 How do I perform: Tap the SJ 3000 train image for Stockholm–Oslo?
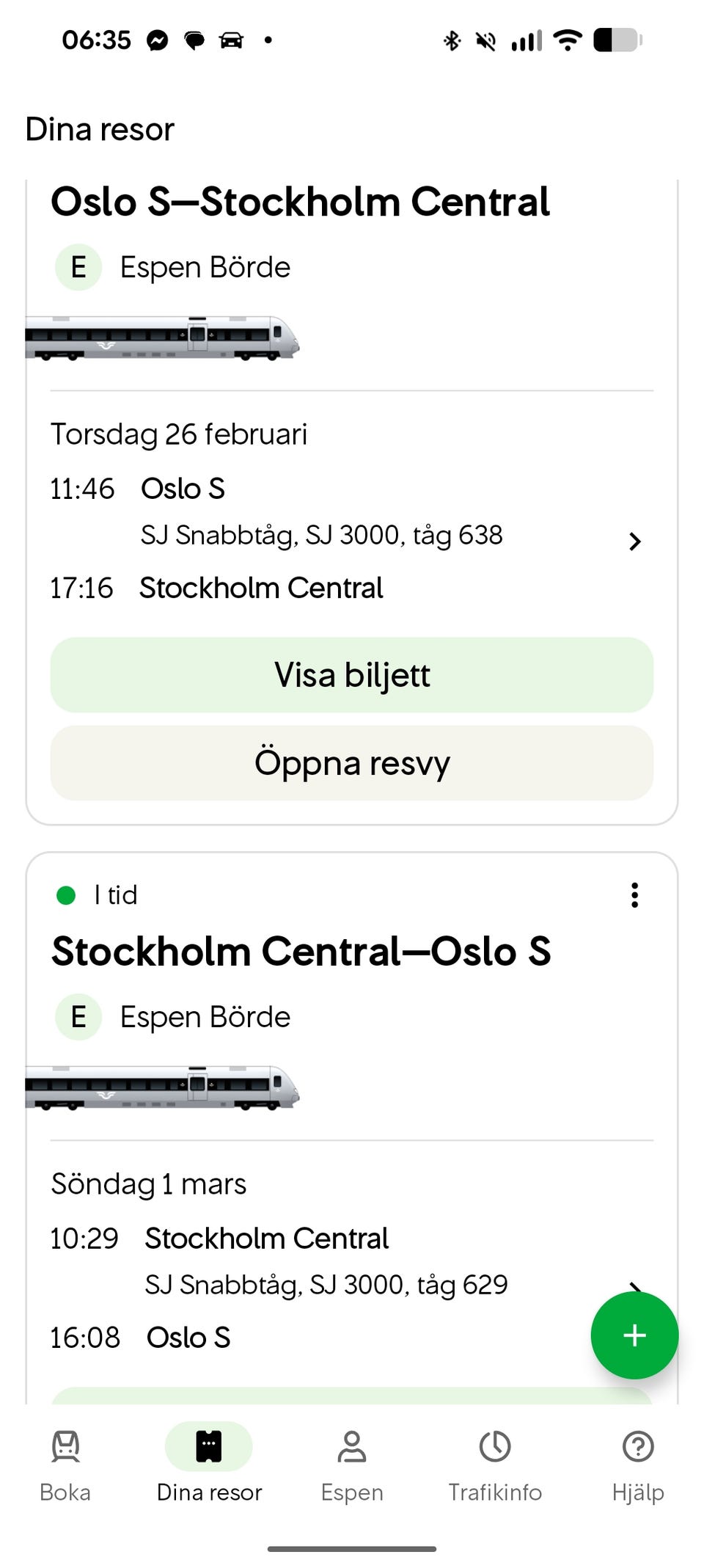162,1087
